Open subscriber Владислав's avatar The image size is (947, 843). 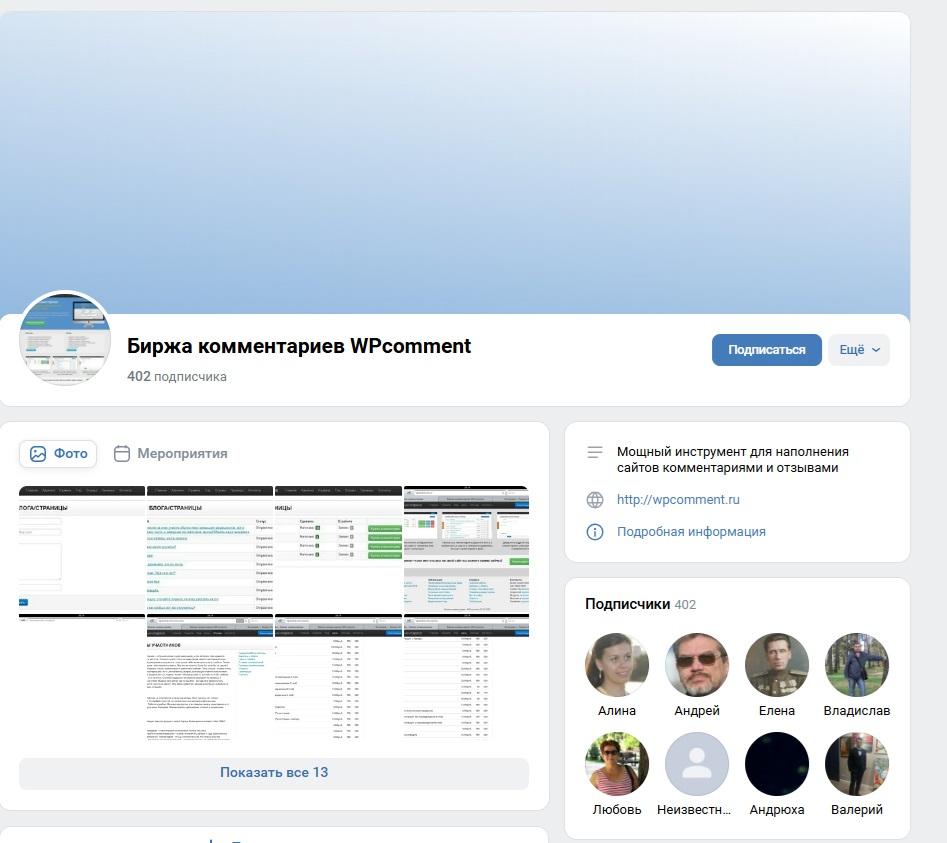click(857, 665)
